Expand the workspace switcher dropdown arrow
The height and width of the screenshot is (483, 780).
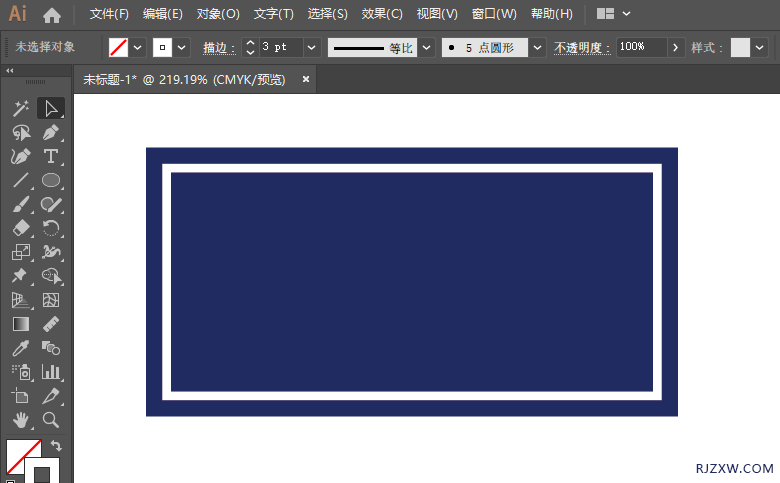click(626, 13)
